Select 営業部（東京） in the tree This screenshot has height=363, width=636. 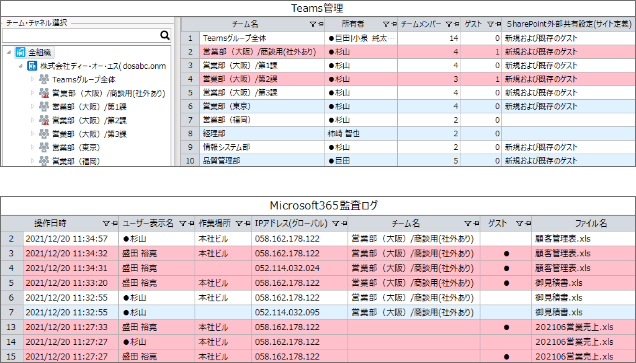tap(76, 147)
